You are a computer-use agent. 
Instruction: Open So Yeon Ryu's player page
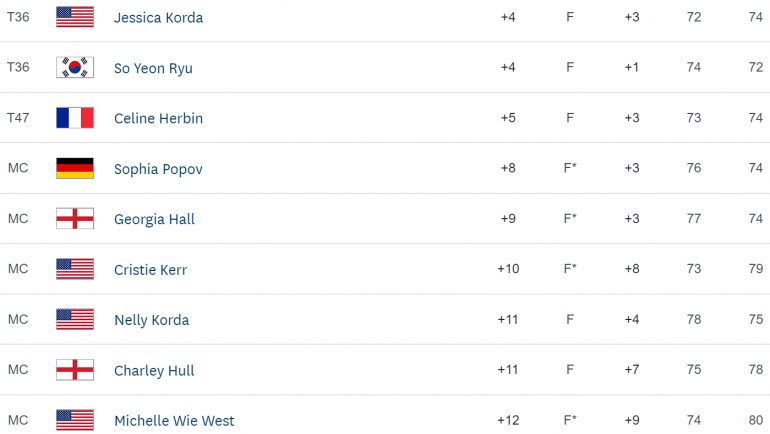(x=153, y=68)
